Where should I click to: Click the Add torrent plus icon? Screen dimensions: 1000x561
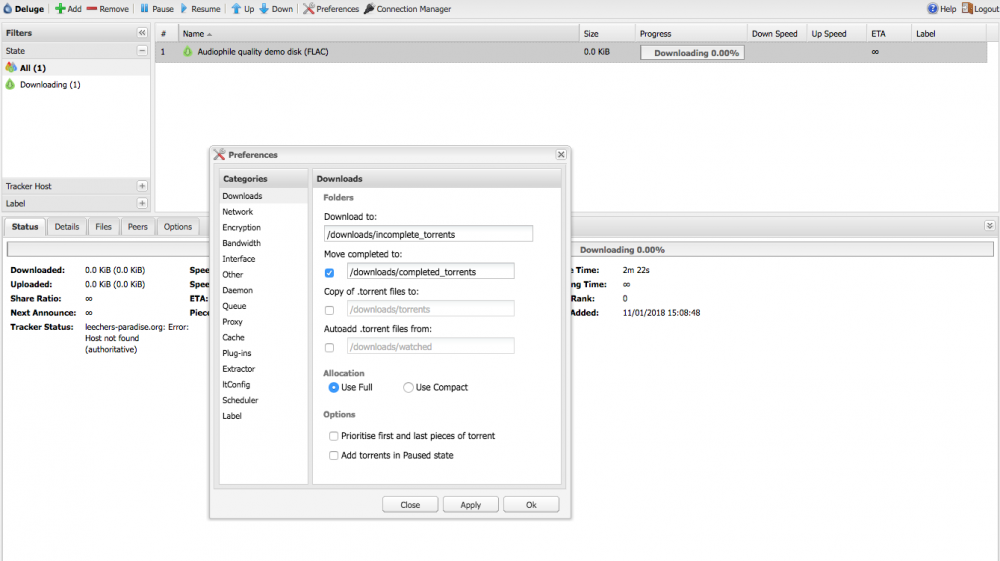click(x=60, y=9)
